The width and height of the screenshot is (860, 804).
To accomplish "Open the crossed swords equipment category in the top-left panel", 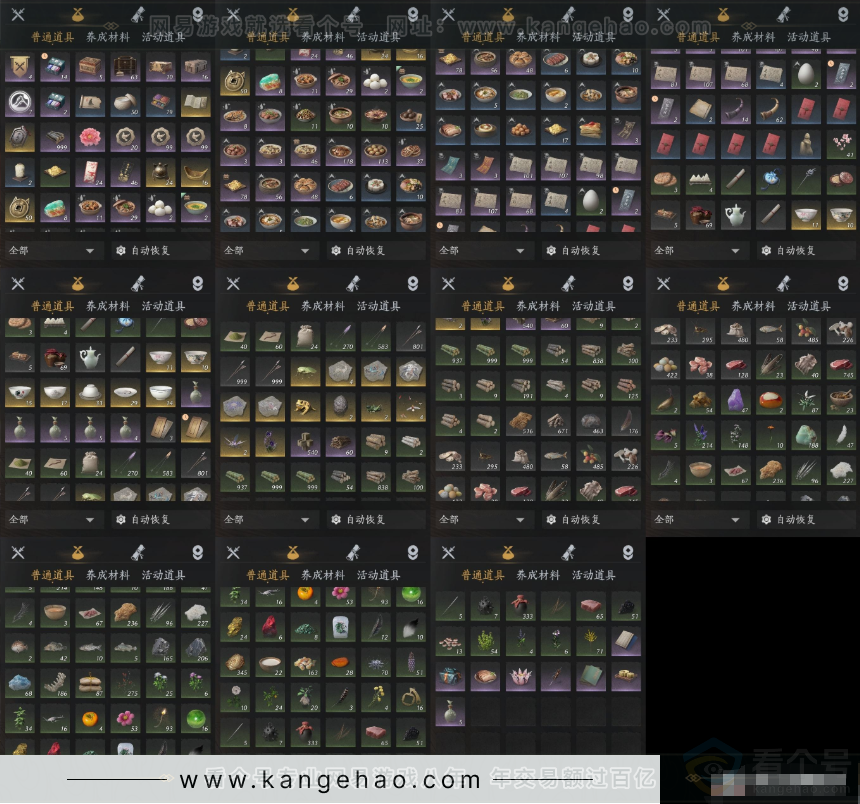I will 17,15.
